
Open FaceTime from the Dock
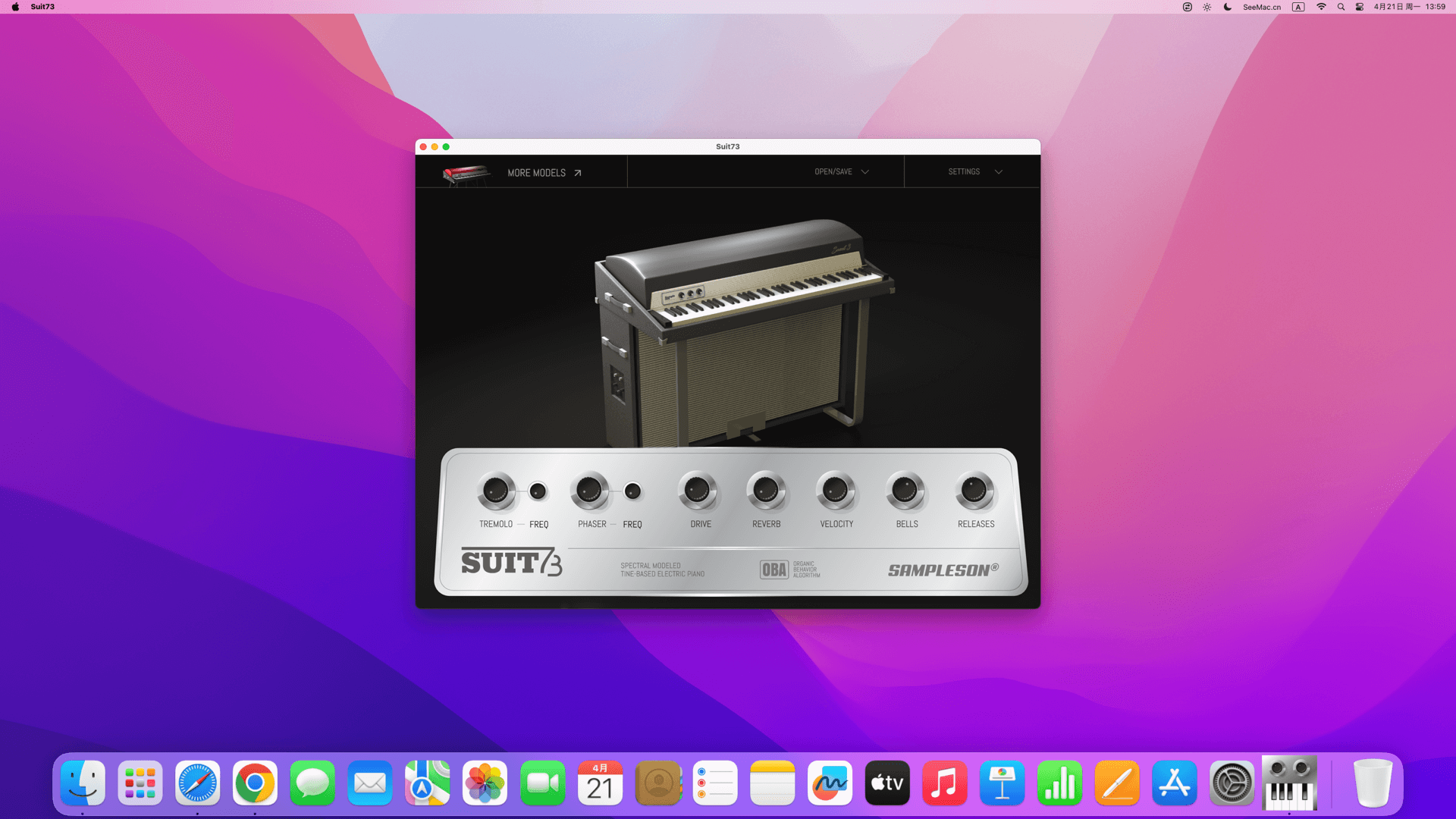tap(542, 783)
